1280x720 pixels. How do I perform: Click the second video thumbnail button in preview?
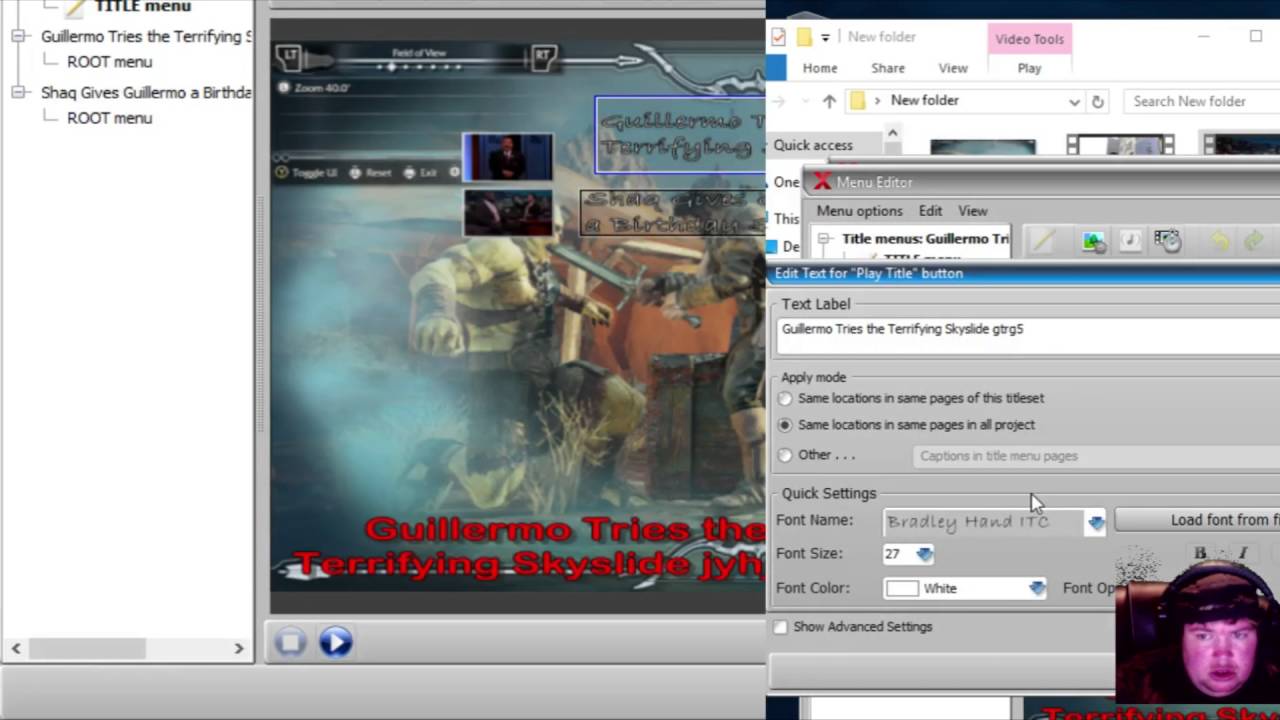tap(508, 212)
